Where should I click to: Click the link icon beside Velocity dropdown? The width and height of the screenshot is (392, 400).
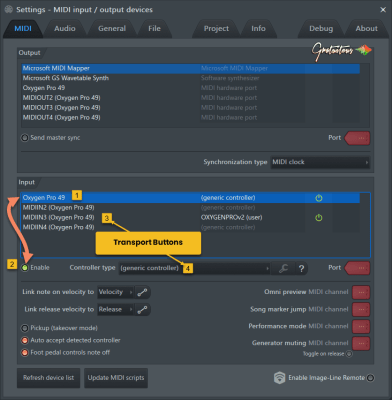142,292
